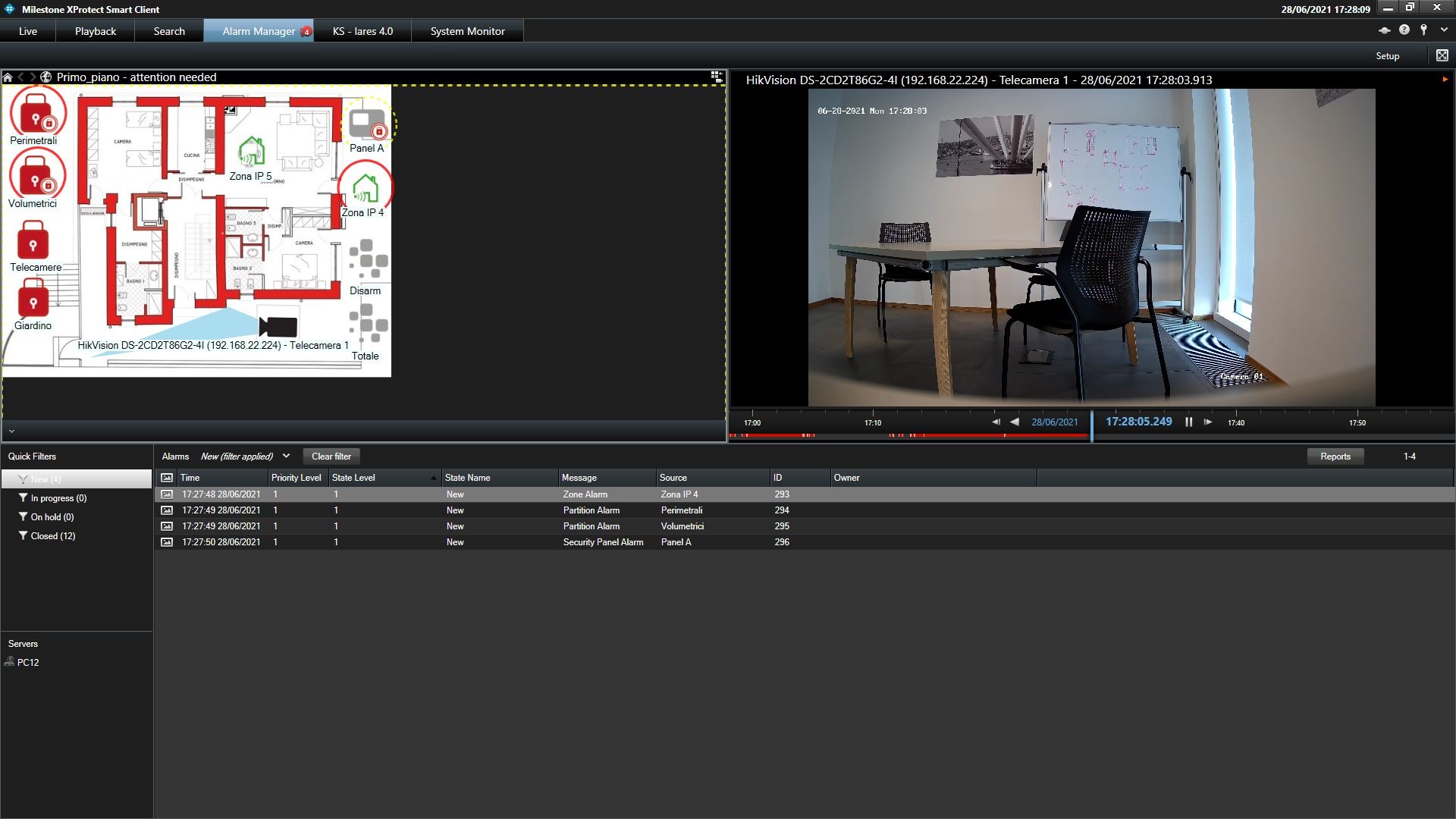
Task: Click image icon of alarm 293 row
Action: click(x=167, y=494)
